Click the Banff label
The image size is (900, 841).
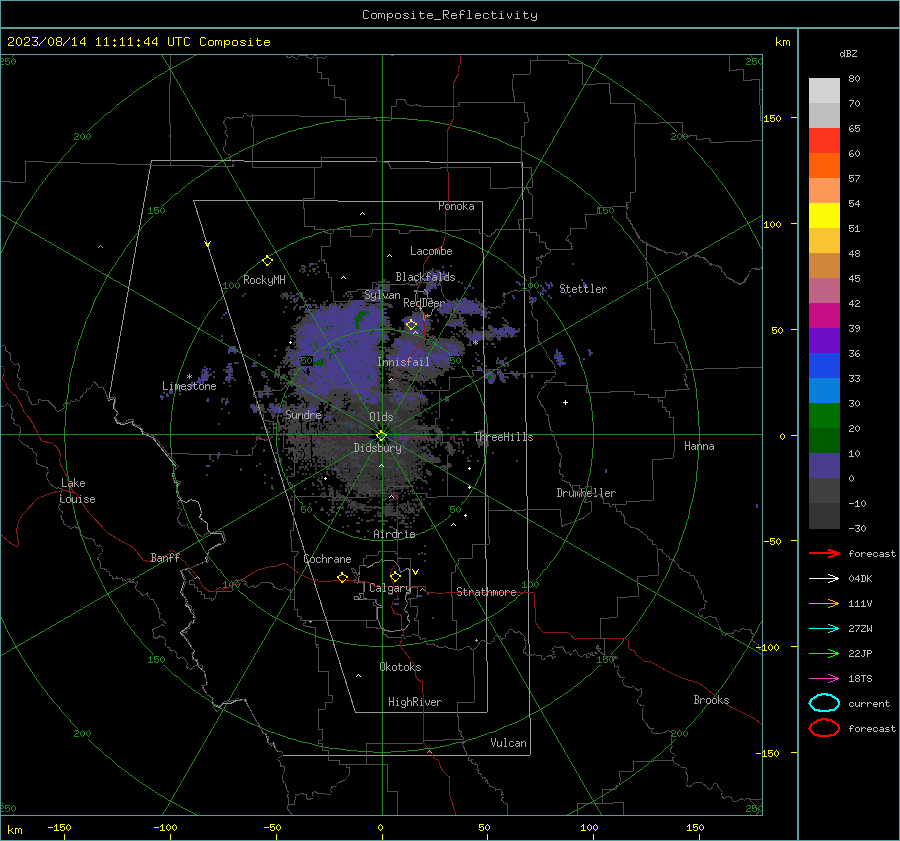coord(165,558)
